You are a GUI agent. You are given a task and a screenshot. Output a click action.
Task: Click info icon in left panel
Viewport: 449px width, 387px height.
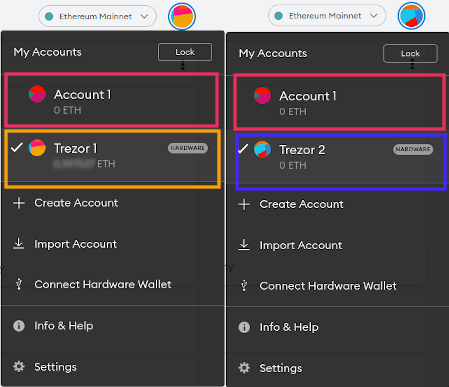tap(19, 326)
